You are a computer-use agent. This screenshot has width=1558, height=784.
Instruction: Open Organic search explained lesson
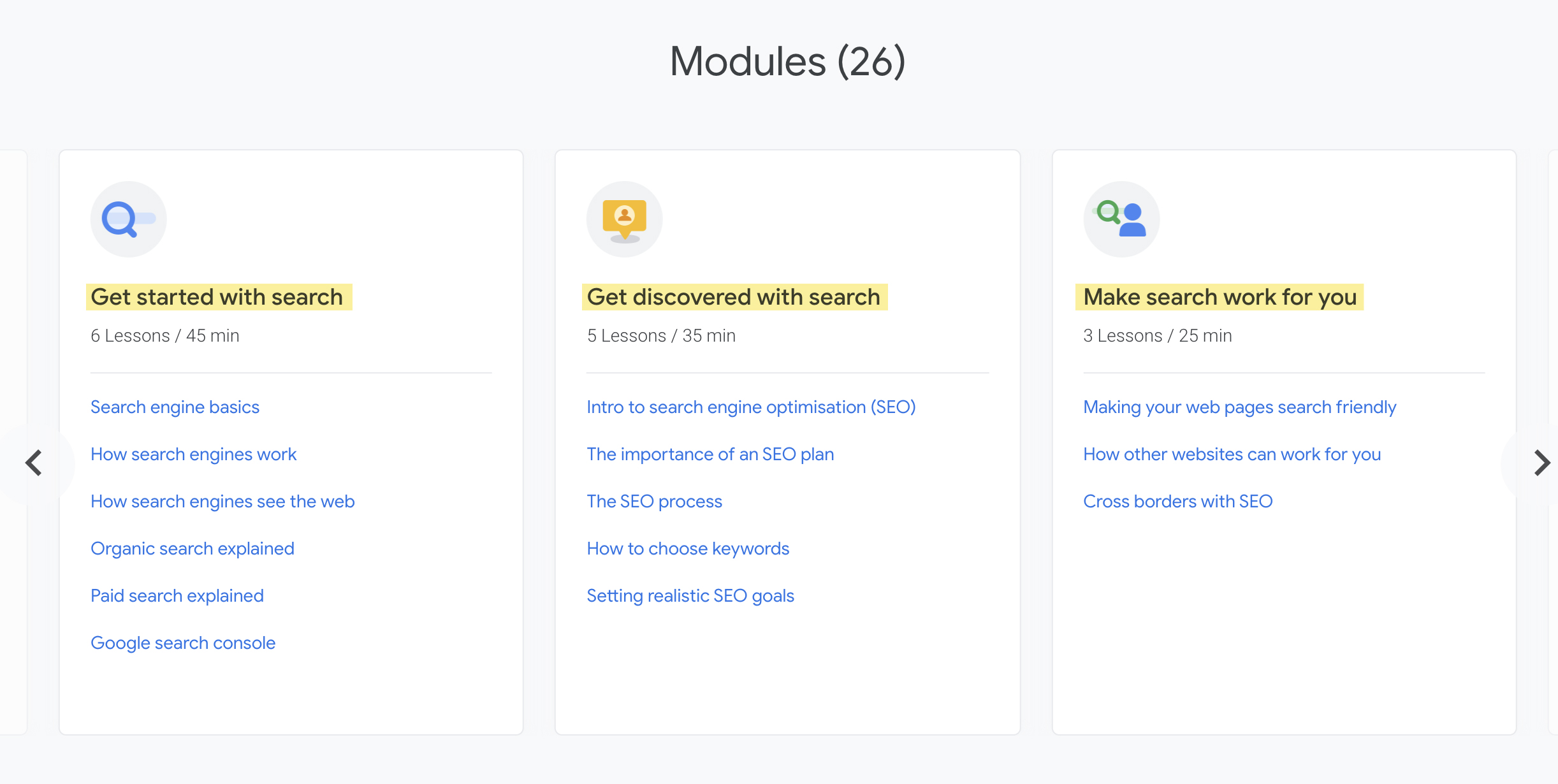coord(192,548)
